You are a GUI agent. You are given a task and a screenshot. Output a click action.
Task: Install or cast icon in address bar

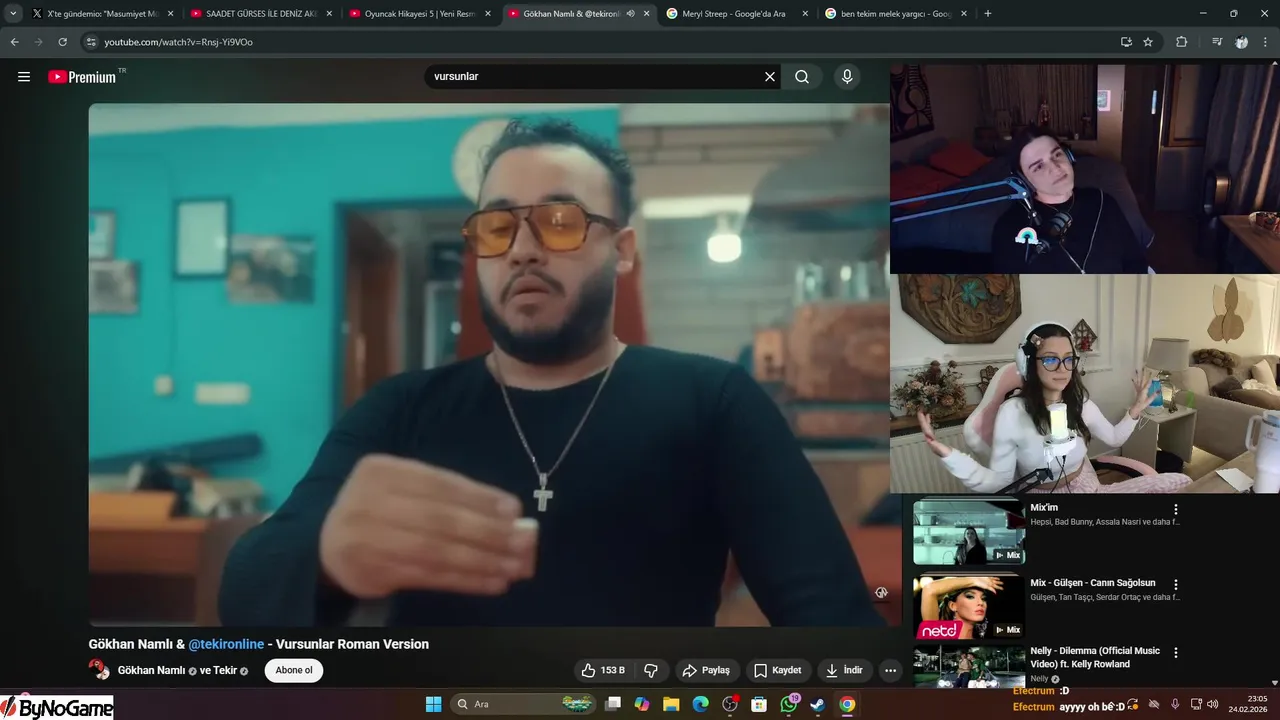tap(1126, 42)
